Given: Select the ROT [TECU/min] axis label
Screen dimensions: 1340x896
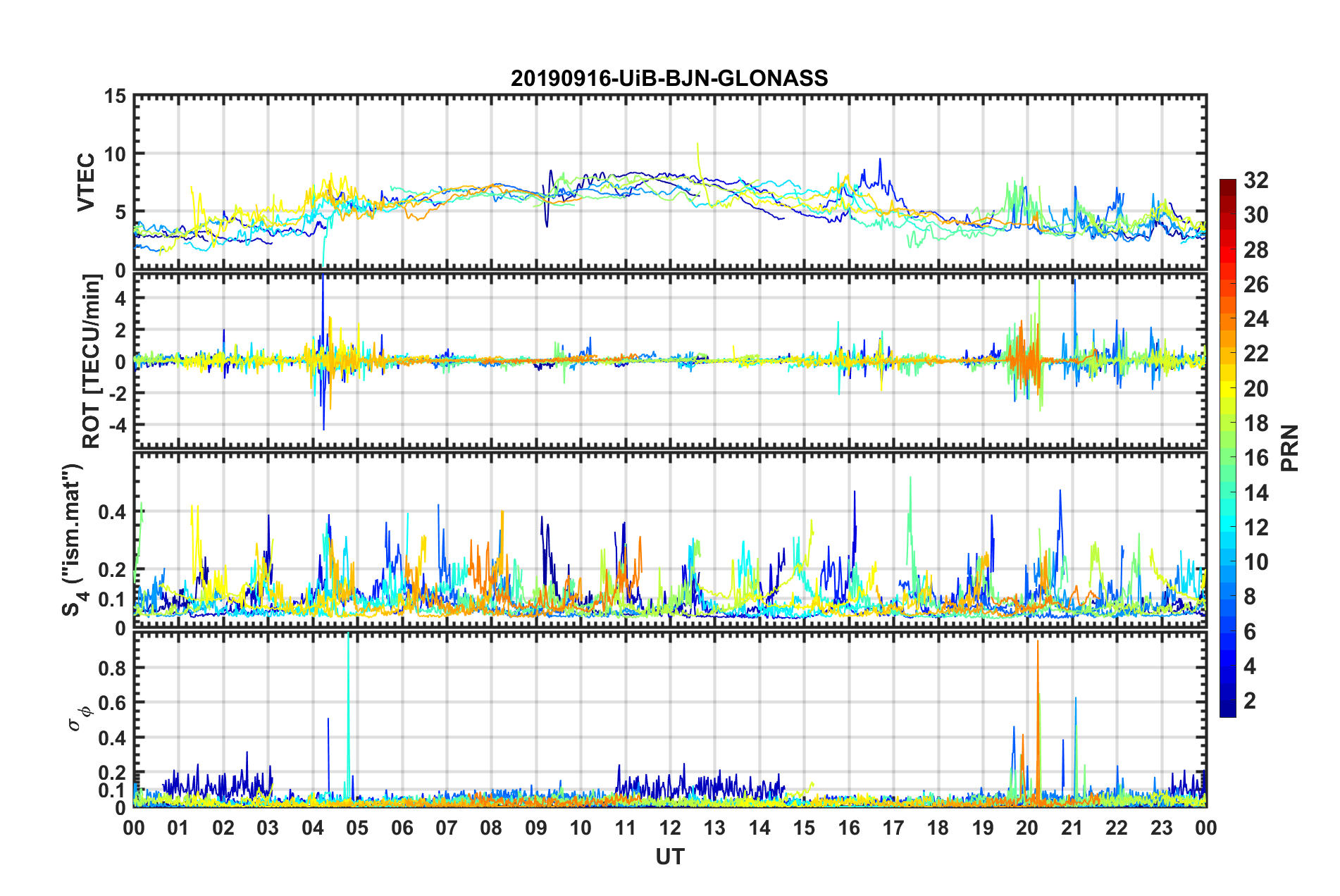Looking at the screenshot, I should pyautogui.click(x=92, y=361).
